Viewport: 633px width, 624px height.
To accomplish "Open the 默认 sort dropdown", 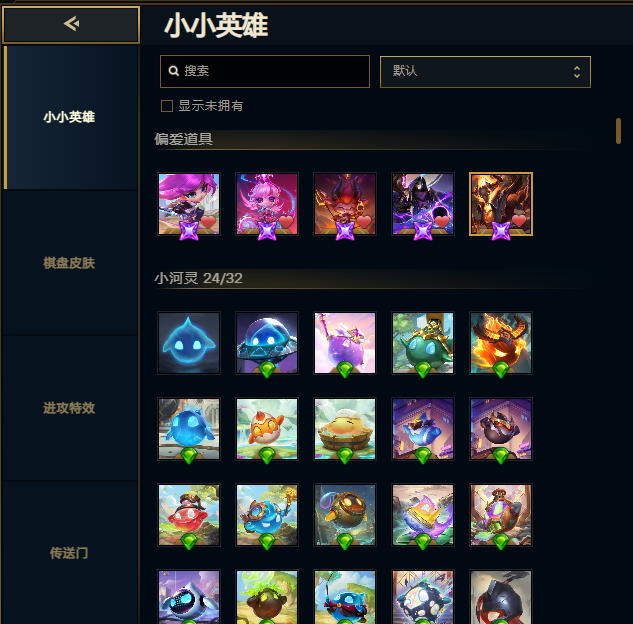I will pos(485,72).
